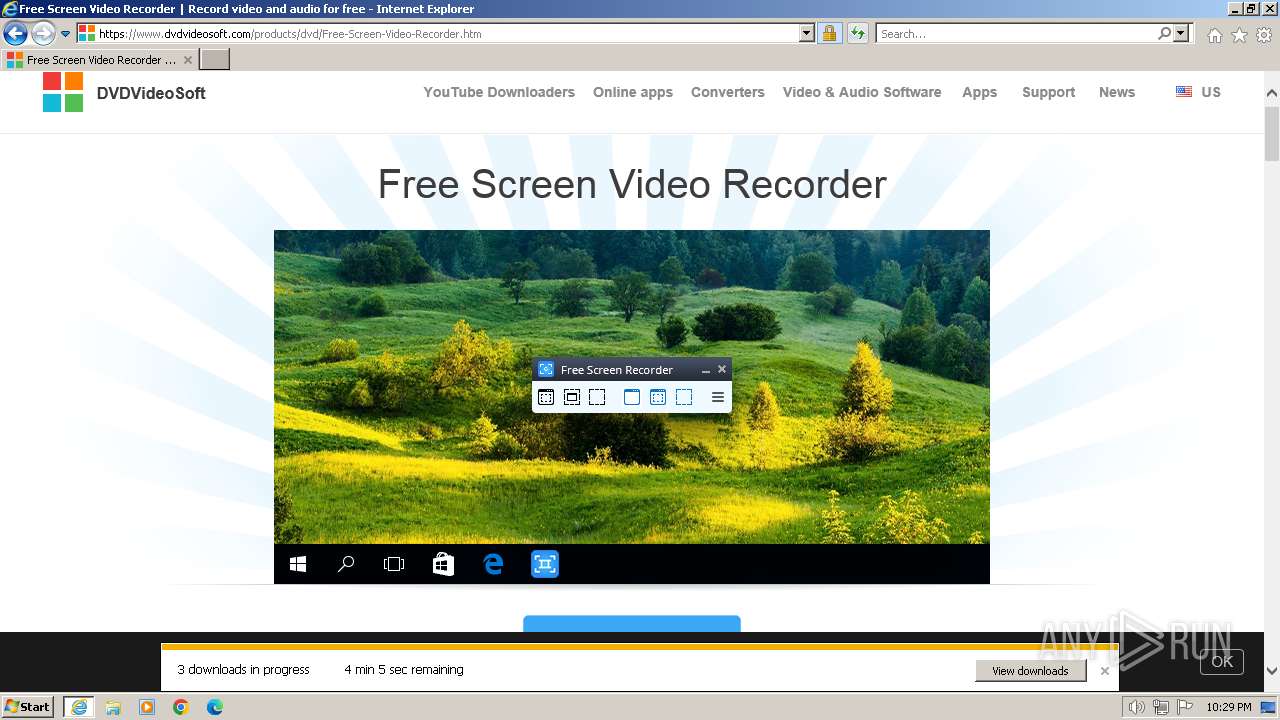Image resolution: width=1280 pixels, height=720 pixels.
Task: Open Chrome from the taskbar
Action: click(181, 707)
